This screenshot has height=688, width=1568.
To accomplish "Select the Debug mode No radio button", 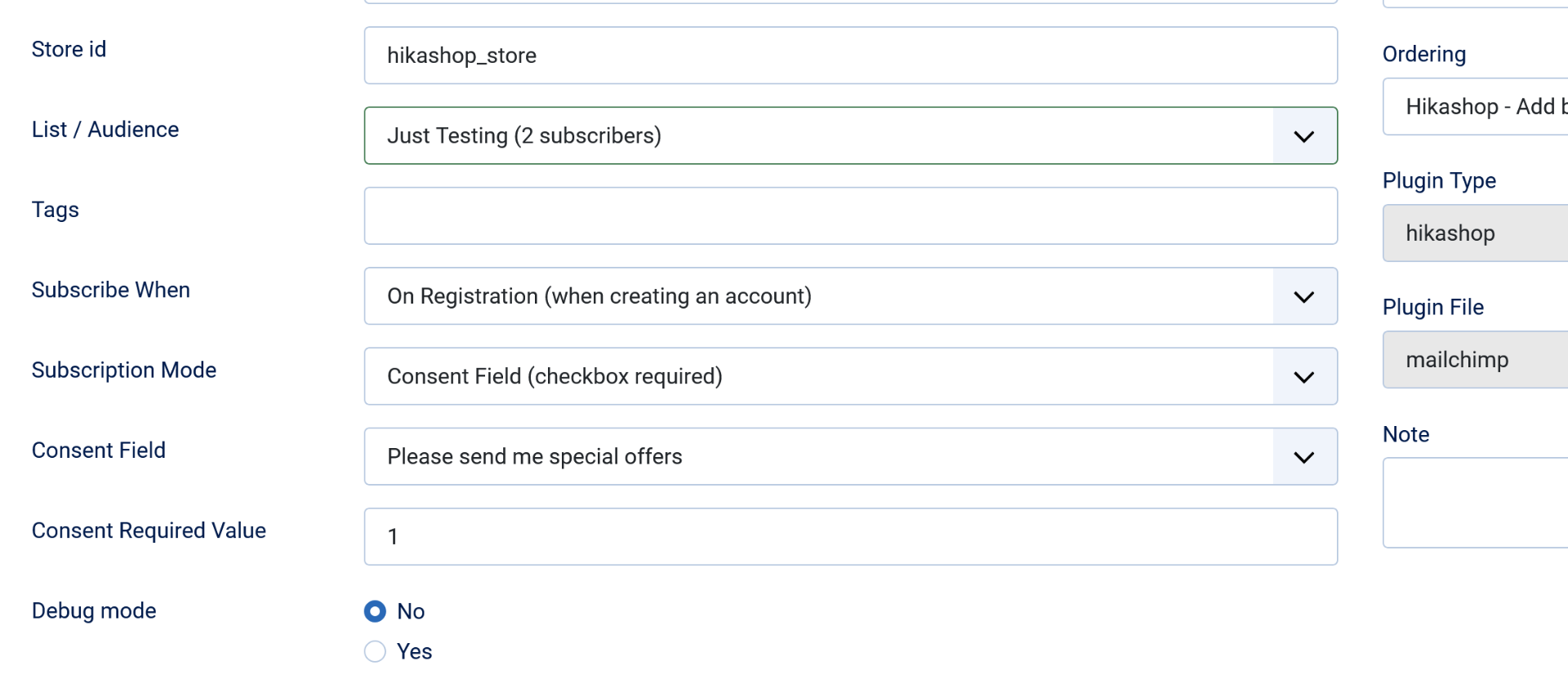I will point(375,611).
